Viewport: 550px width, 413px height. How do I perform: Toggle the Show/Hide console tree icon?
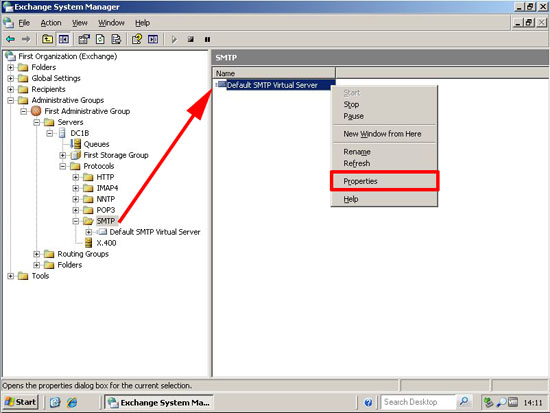(x=63, y=39)
